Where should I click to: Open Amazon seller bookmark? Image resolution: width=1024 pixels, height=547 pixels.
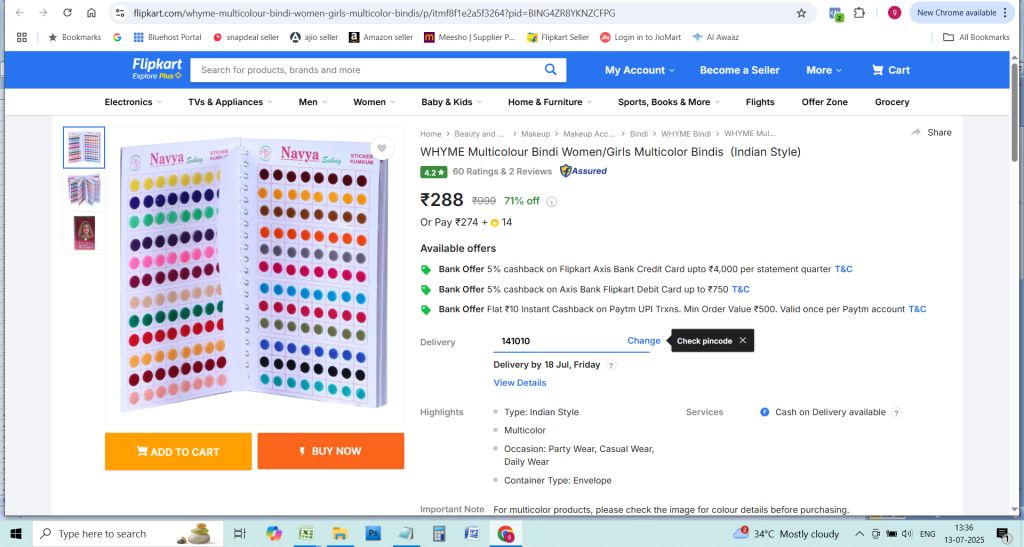click(x=381, y=37)
